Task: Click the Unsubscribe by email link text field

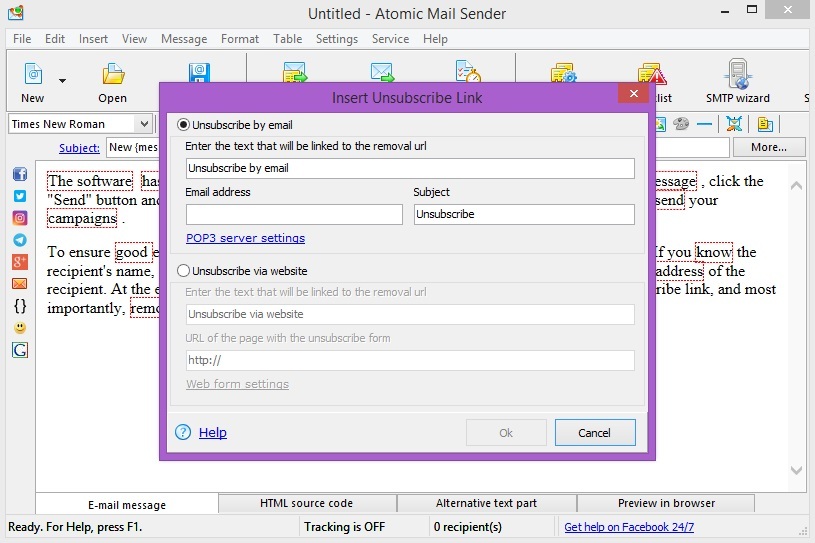Action: (x=410, y=168)
